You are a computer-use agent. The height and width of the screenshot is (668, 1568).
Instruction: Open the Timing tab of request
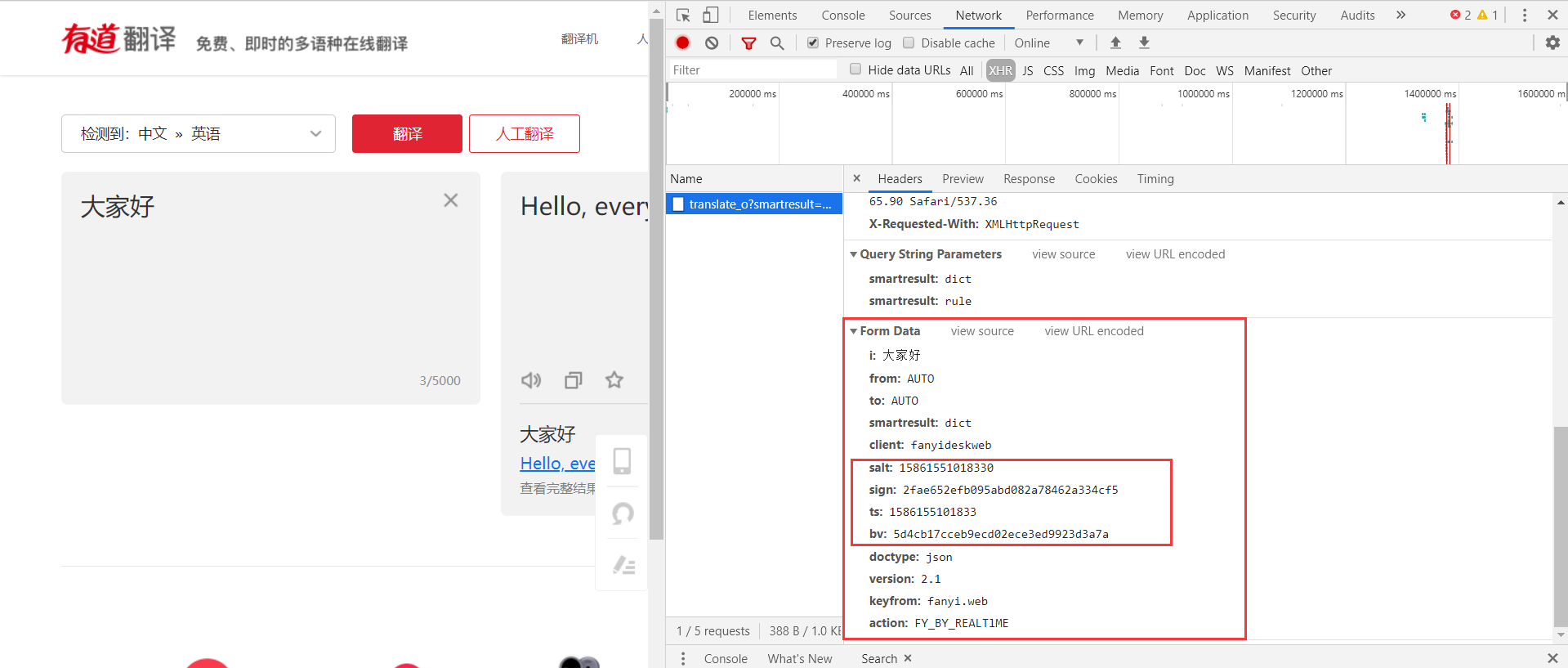click(x=1155, y=178)
